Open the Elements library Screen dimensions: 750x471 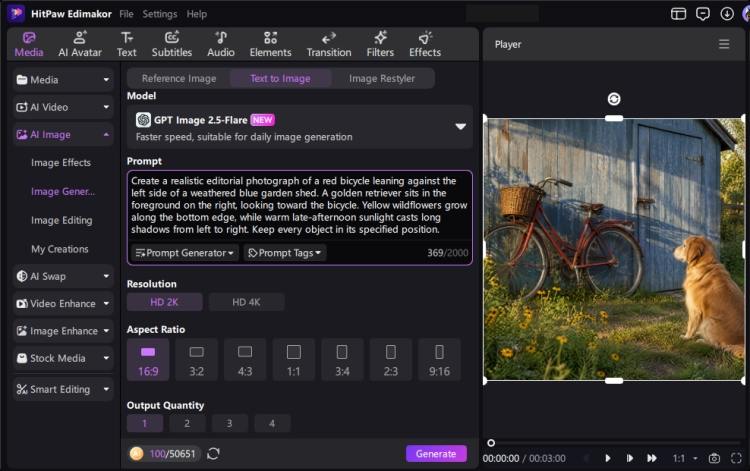[270, 44]
